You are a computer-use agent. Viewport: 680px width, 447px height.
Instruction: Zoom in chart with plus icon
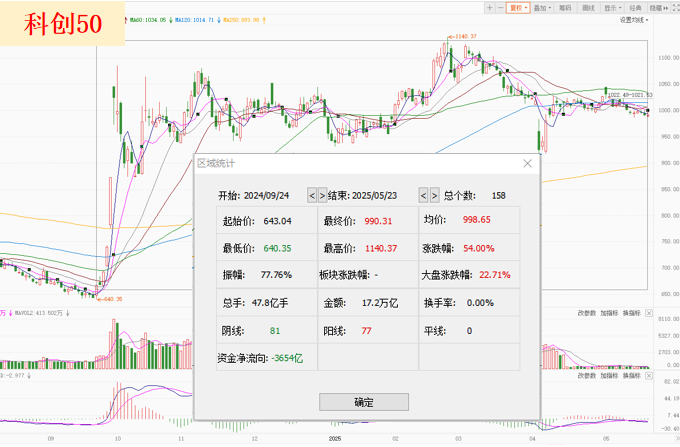(x=490, y=8)
